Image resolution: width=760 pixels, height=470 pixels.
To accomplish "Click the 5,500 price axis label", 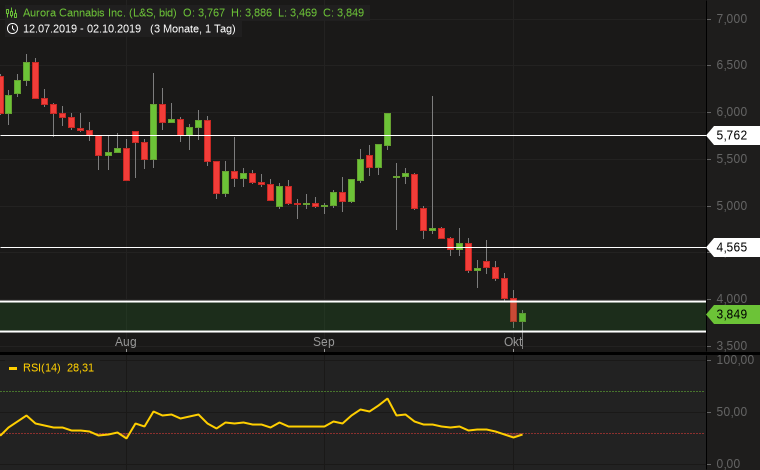I will 732,159.
